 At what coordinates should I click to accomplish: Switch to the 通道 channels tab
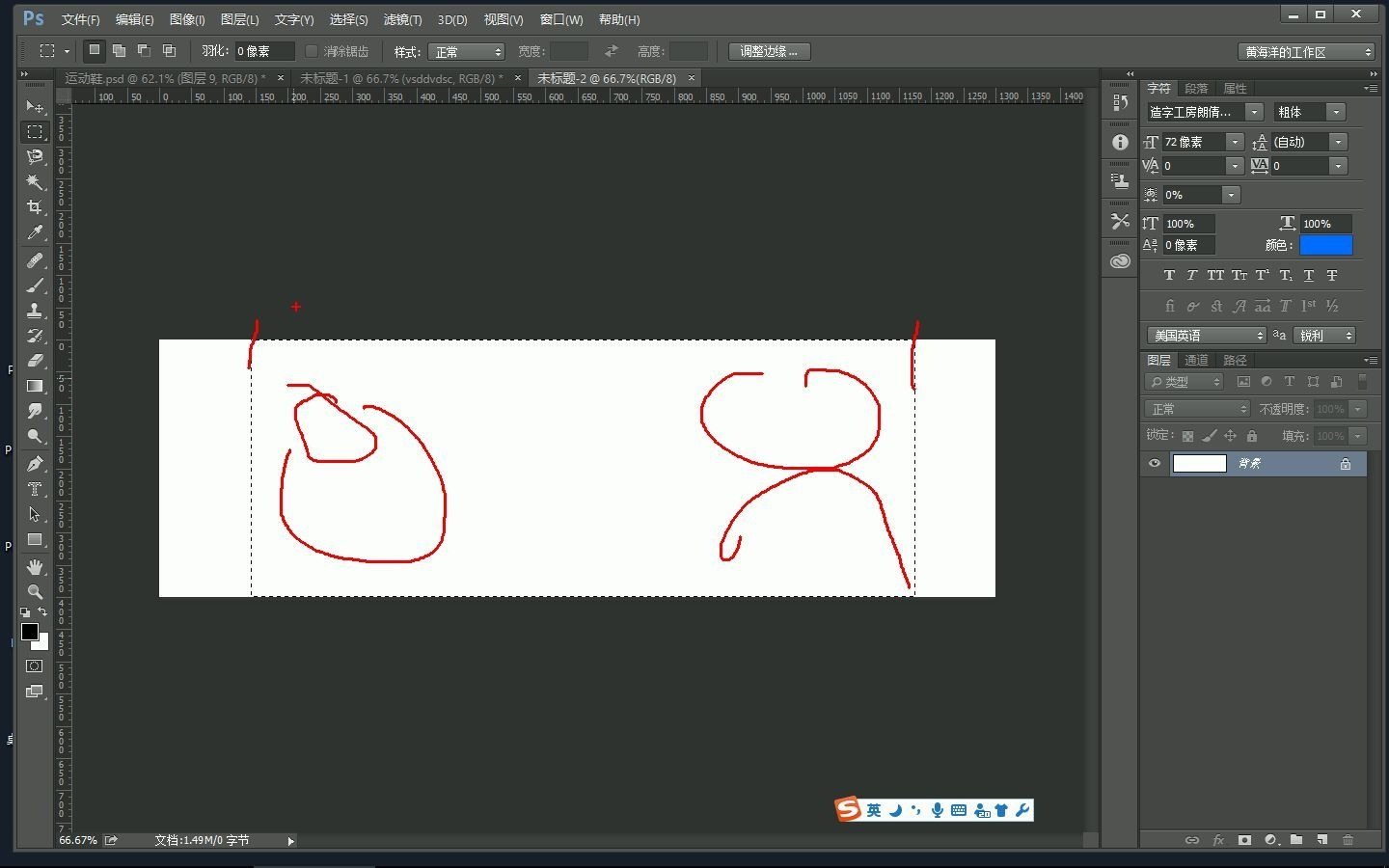[1196, 360]
